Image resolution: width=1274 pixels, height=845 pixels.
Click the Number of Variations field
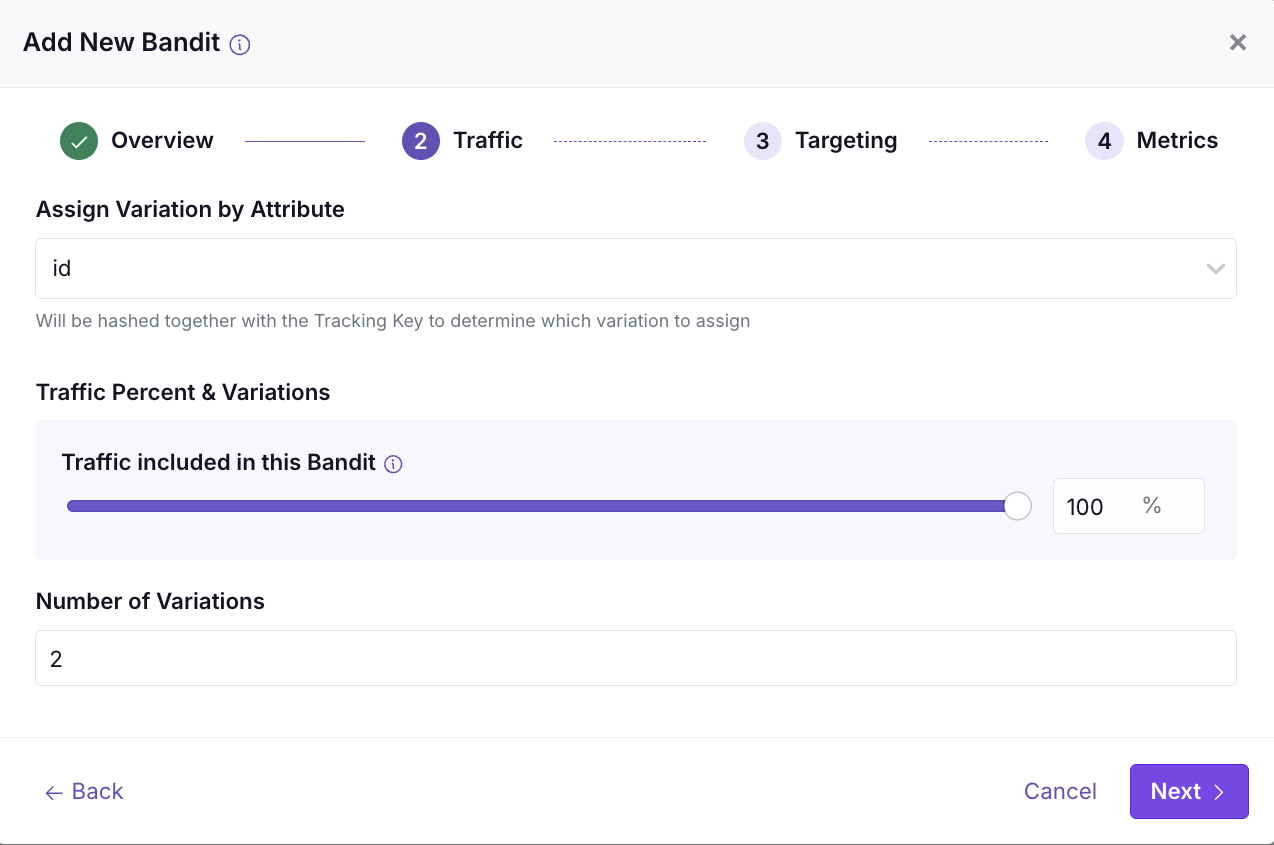635,658
